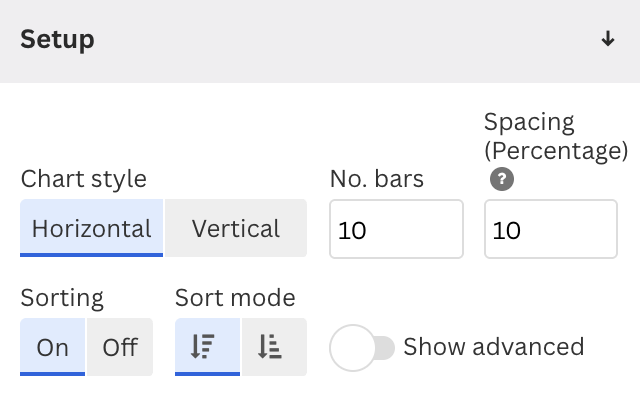Focus the No. bars input field
The height and width of the screenshot is (406, 640).
(396, 229)
